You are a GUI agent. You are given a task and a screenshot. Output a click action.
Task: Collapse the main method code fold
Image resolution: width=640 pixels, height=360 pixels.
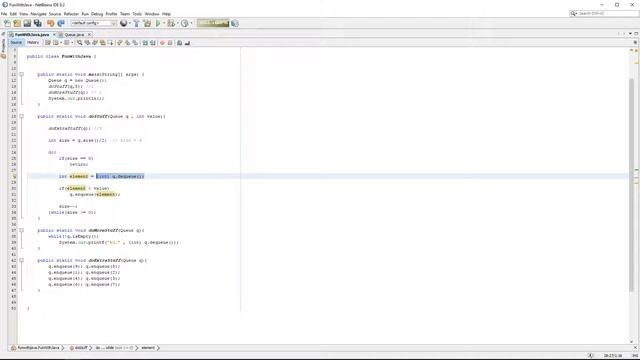point(22,74)
